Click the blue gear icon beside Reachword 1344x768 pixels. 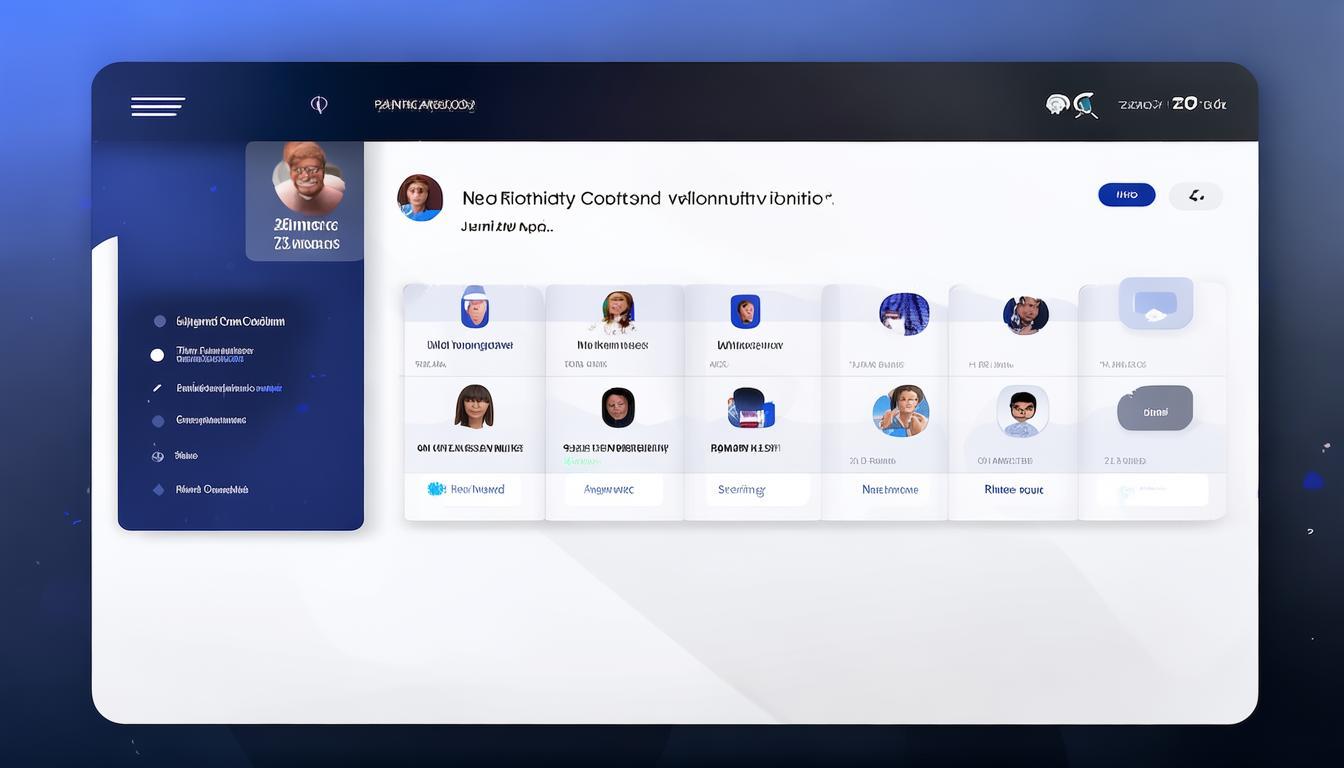(436, 489)
